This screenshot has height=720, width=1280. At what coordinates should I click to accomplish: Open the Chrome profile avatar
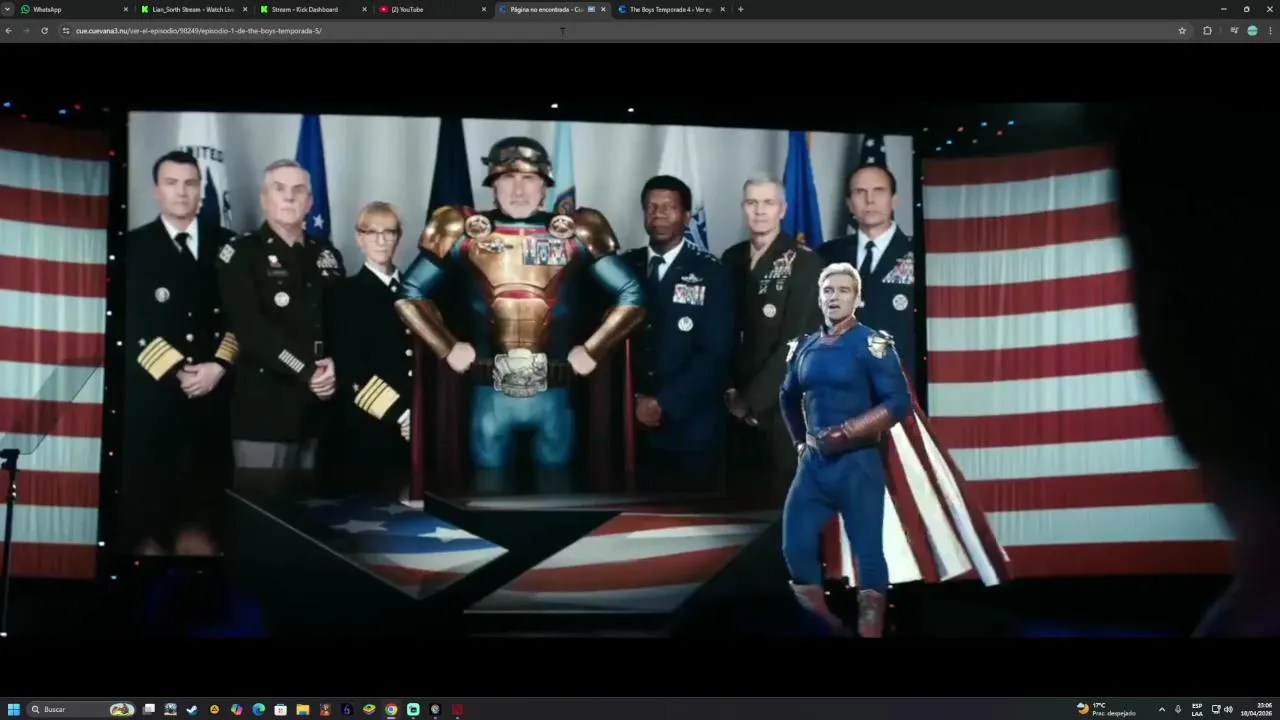tap(1252, 31)
